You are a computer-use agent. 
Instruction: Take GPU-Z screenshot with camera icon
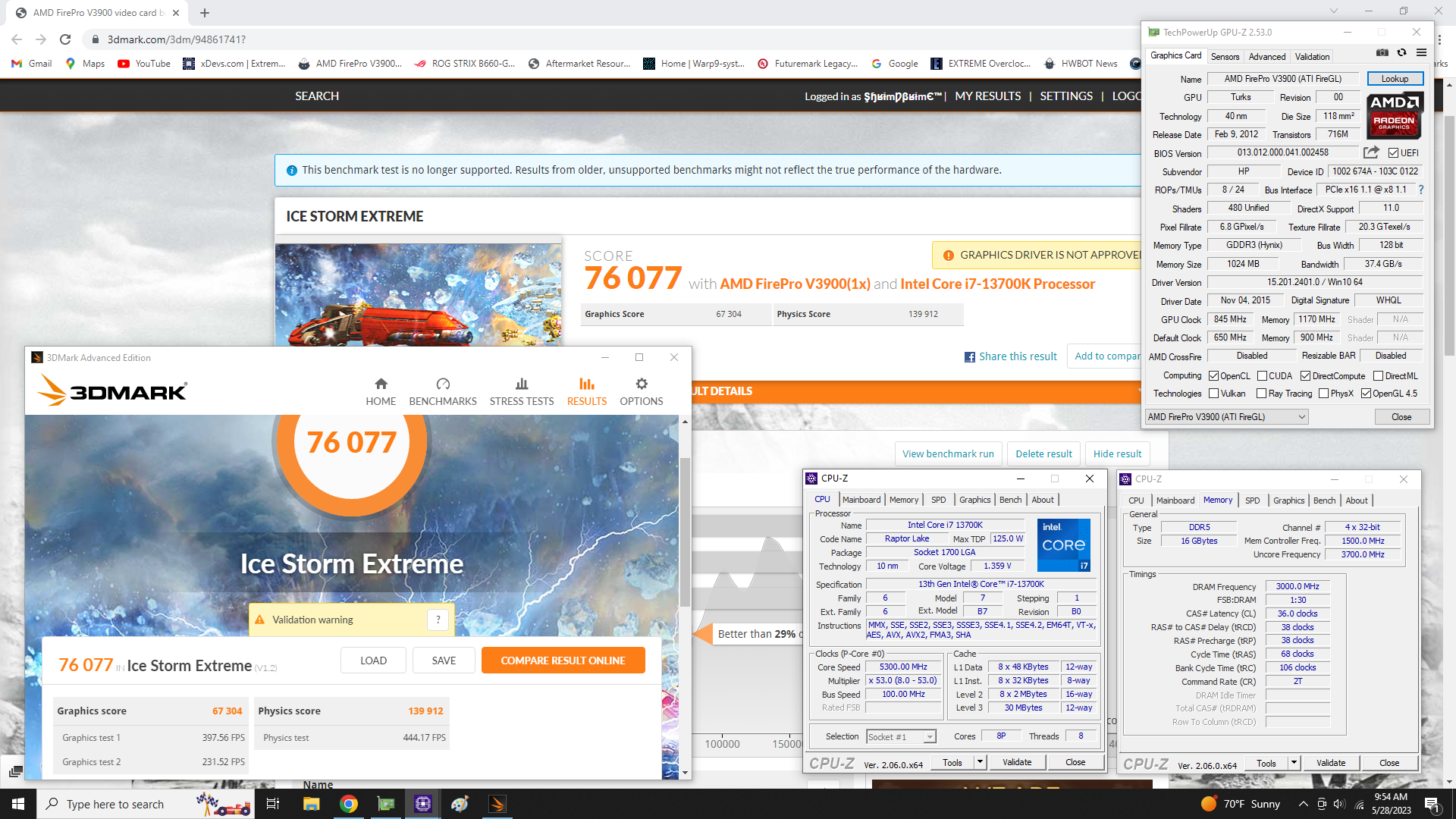pos(1382,52)
